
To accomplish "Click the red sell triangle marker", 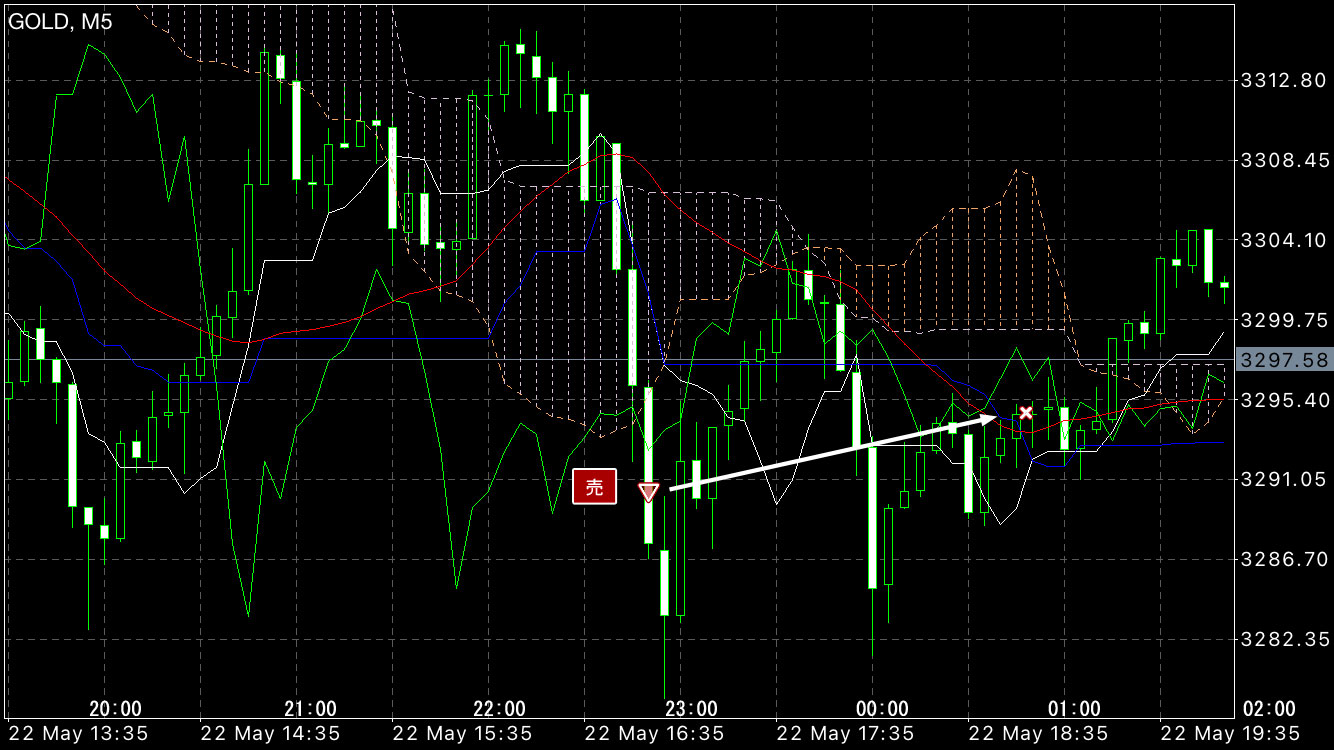I will [x=648, y=492].
